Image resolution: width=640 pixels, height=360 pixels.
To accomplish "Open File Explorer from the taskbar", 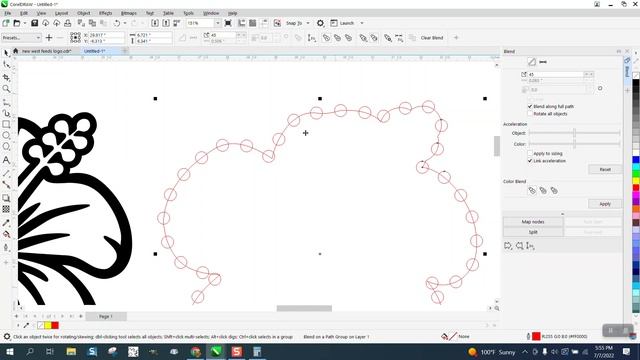I will click(71, 351).
